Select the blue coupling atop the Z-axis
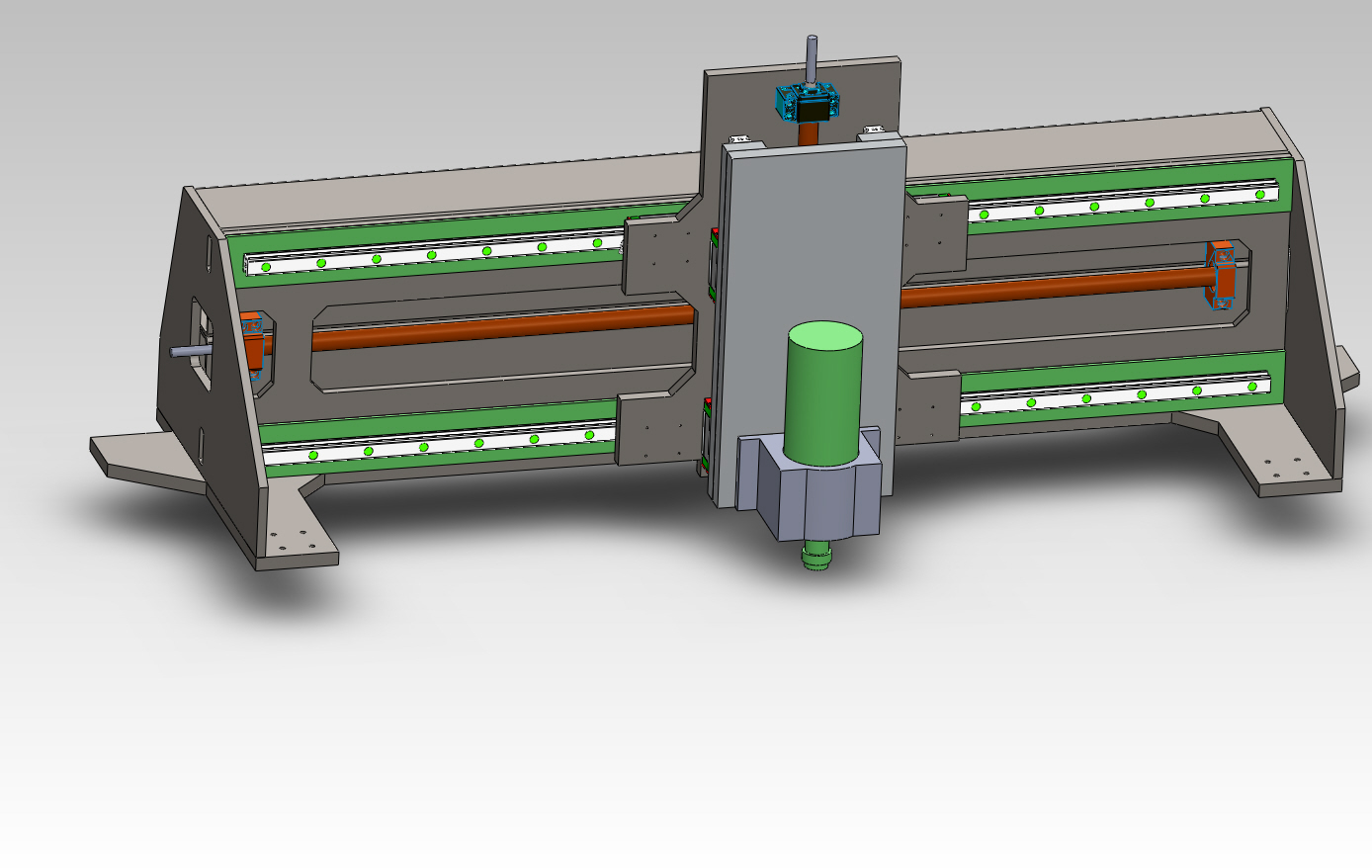The image size is (1372, 868). 808,102
